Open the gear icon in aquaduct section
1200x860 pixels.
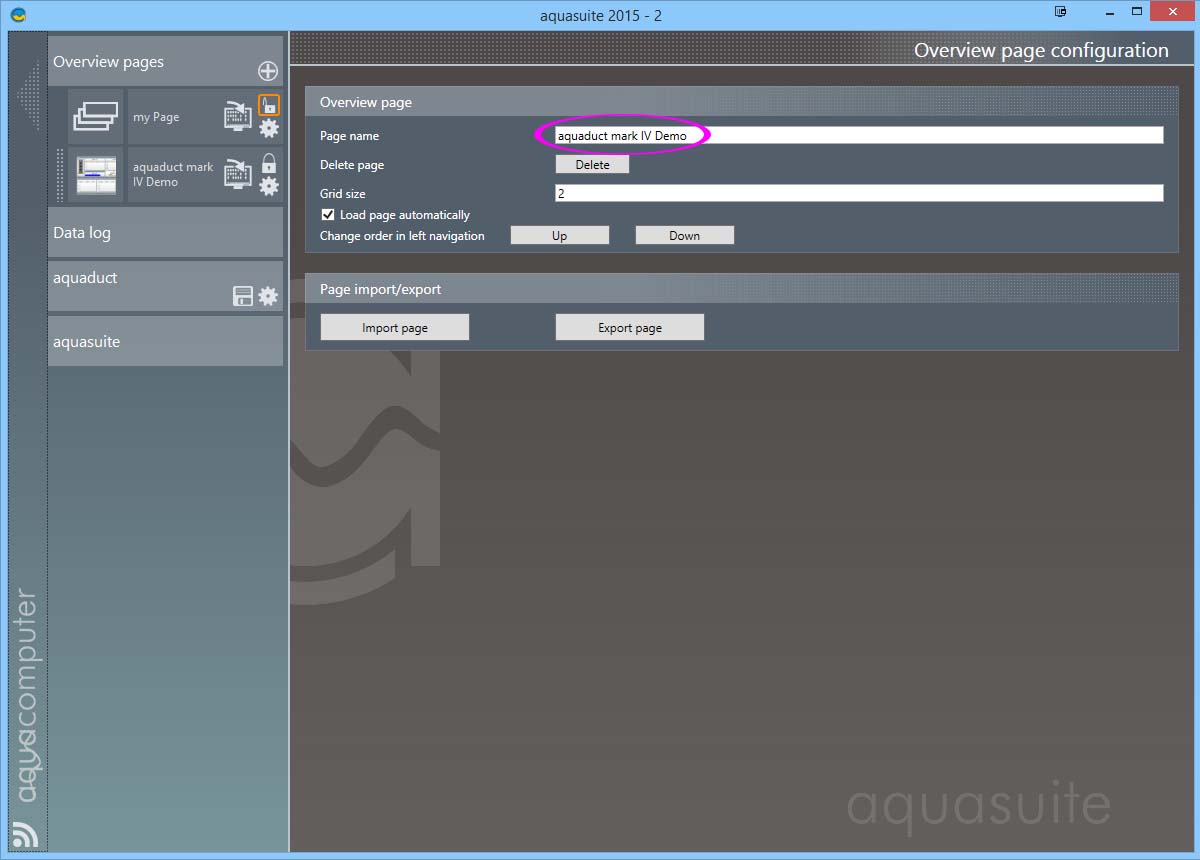(268, 296)
